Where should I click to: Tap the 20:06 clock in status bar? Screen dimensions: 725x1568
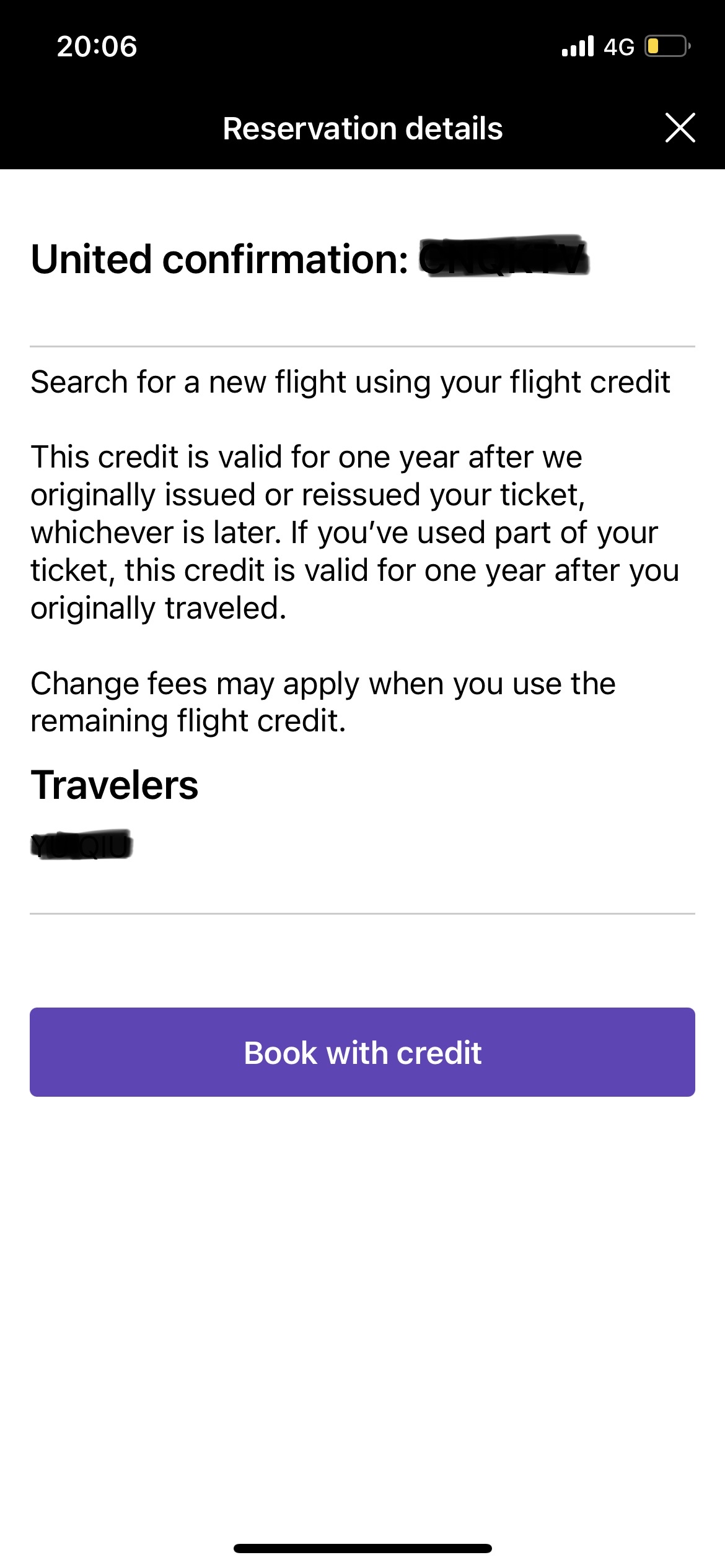tap(97, 46)
